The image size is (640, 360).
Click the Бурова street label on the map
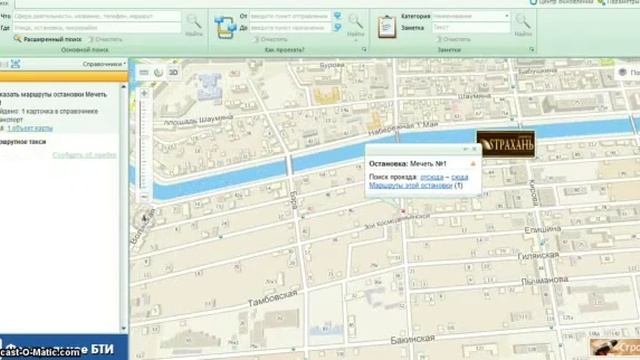332,65
